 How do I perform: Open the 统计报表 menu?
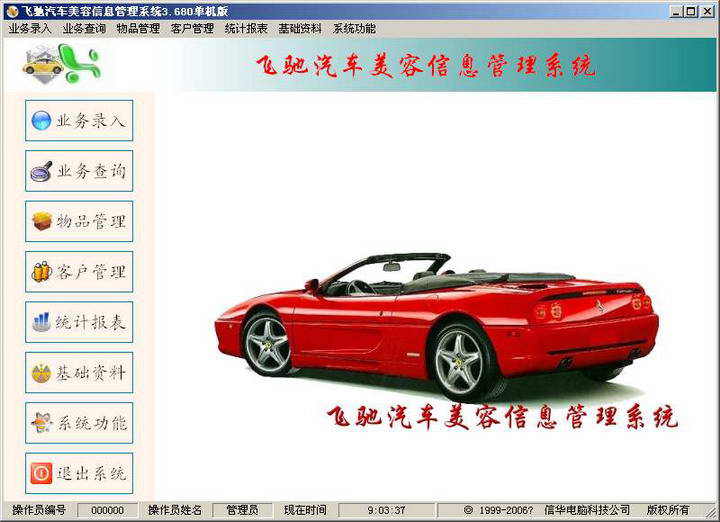(x=246, y=28)
